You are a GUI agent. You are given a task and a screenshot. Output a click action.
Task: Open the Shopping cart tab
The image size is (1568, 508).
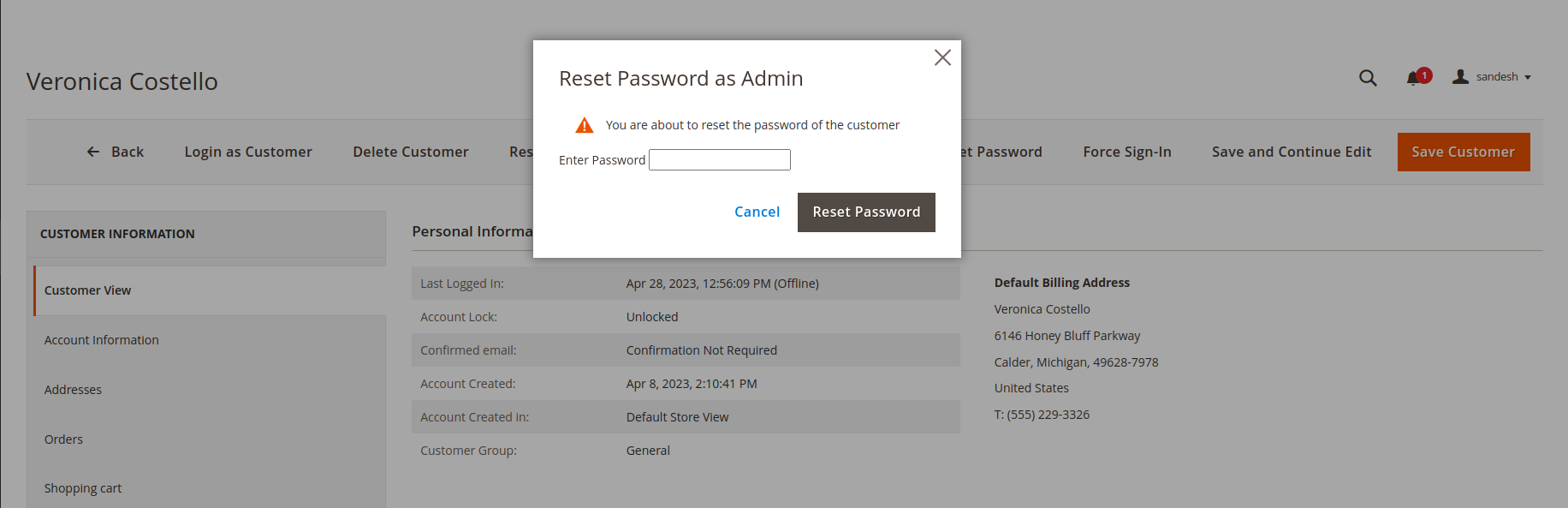82,488
